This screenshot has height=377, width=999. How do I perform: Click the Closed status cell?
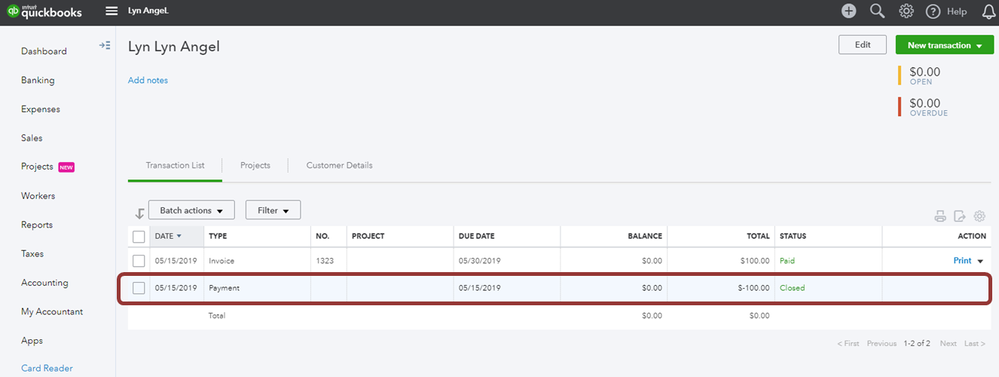(793, 288)
